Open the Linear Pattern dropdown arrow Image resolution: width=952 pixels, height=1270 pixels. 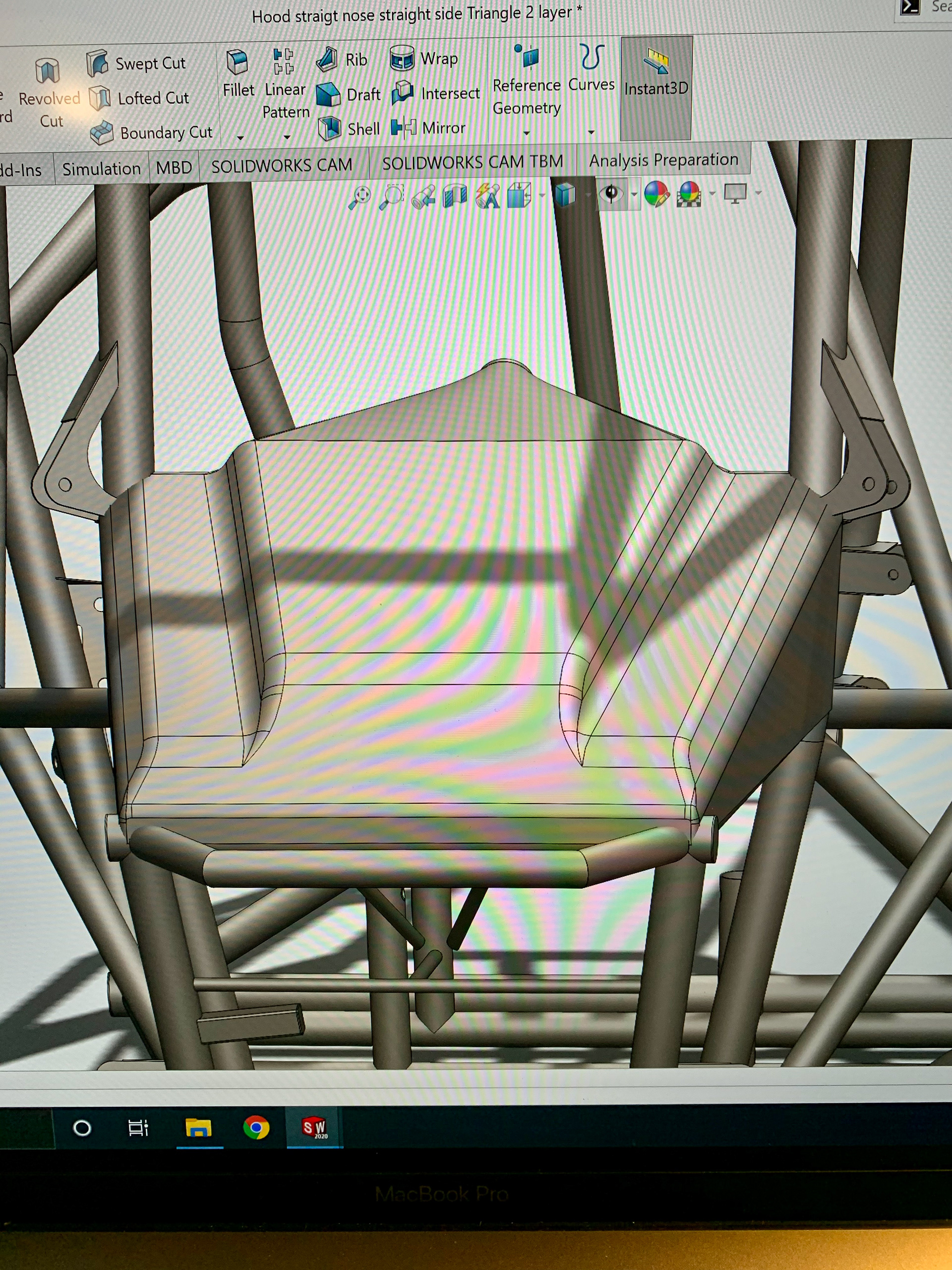coord(287,137)
